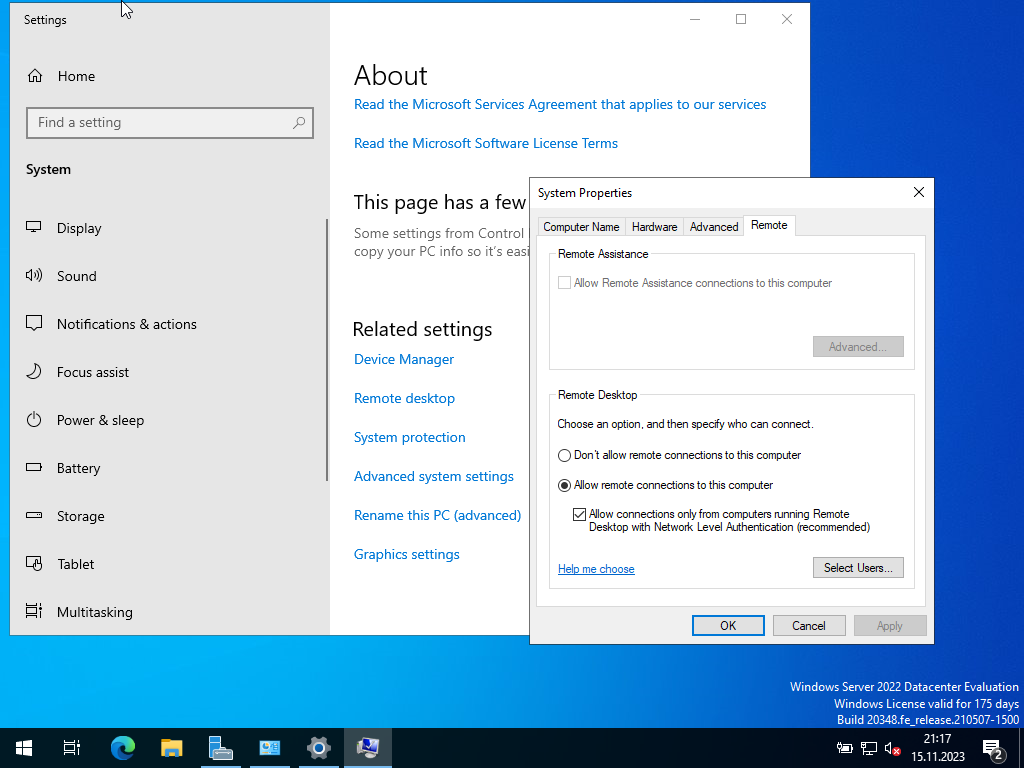Open the Device Manager link

(404, 359)
